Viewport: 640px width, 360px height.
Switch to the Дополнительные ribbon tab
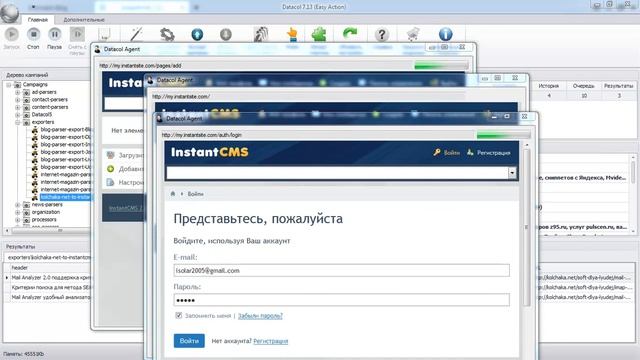point(84,20)
